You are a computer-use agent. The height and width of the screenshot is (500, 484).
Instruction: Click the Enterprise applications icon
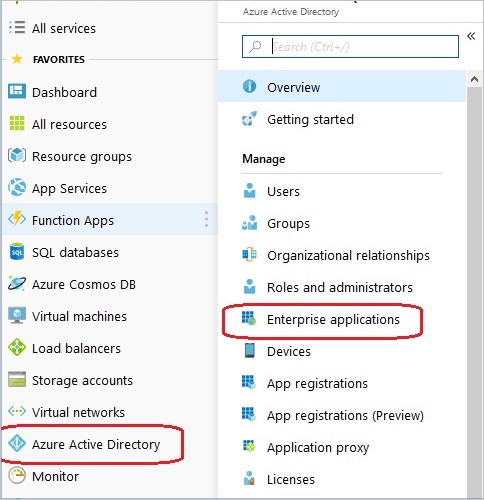coord(249,318)
